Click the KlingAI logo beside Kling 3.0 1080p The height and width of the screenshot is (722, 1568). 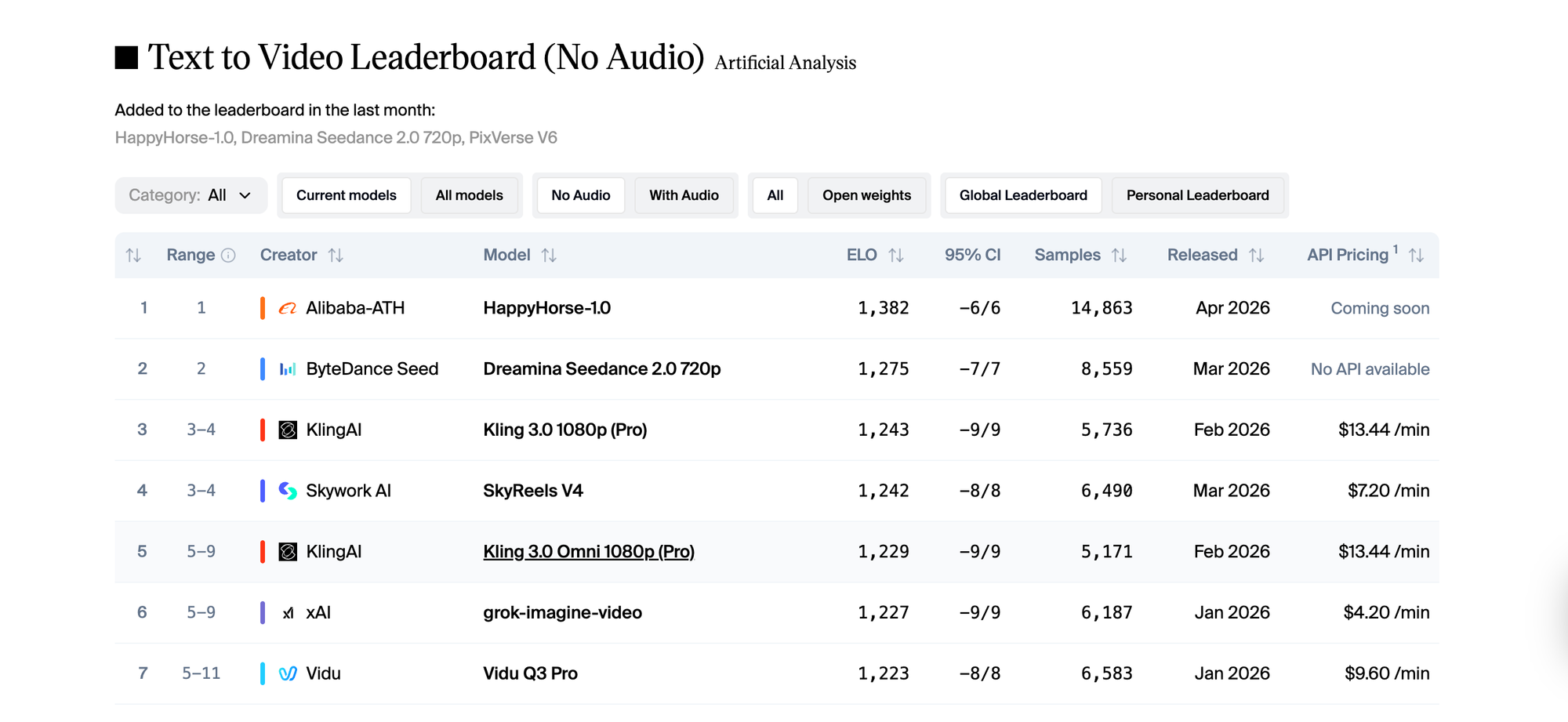[x=287, y=430]
